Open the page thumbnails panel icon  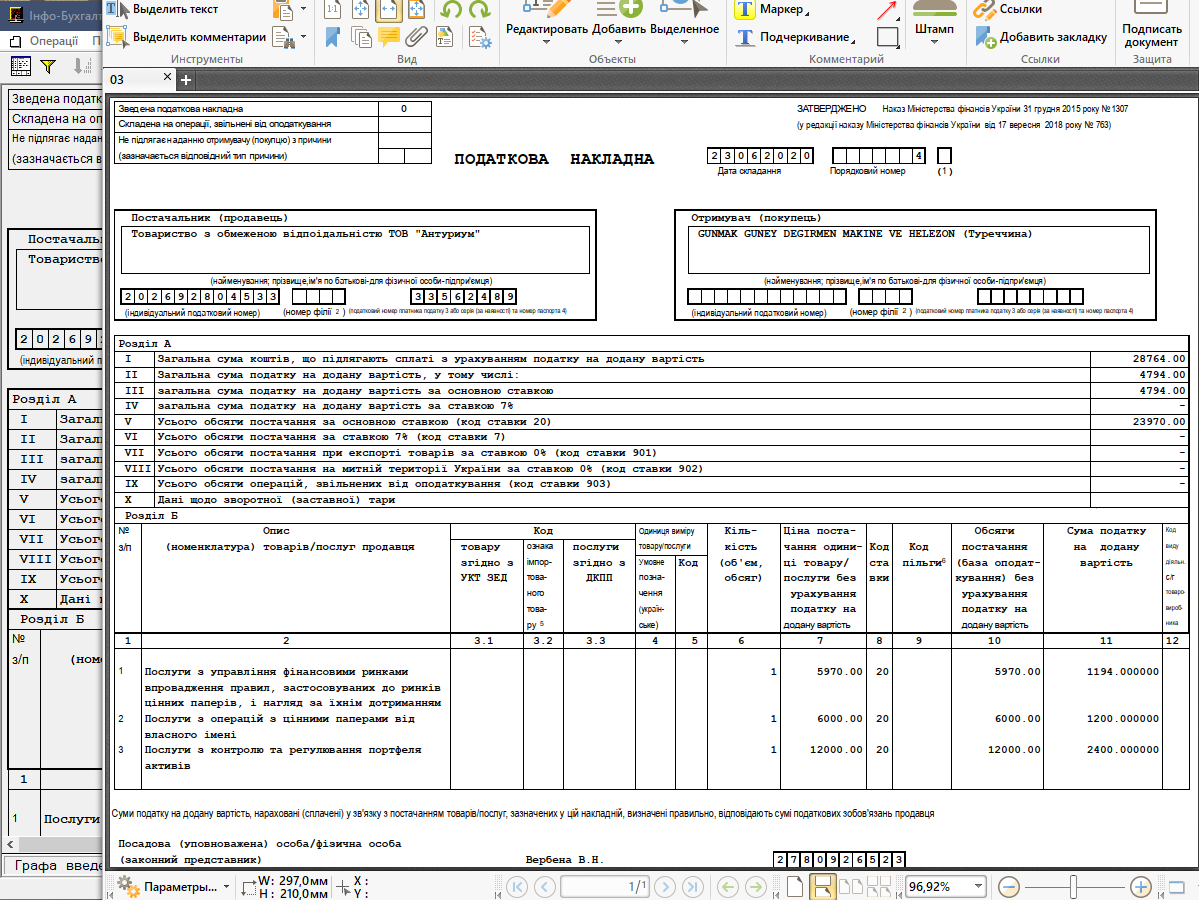tap(361, 37)
